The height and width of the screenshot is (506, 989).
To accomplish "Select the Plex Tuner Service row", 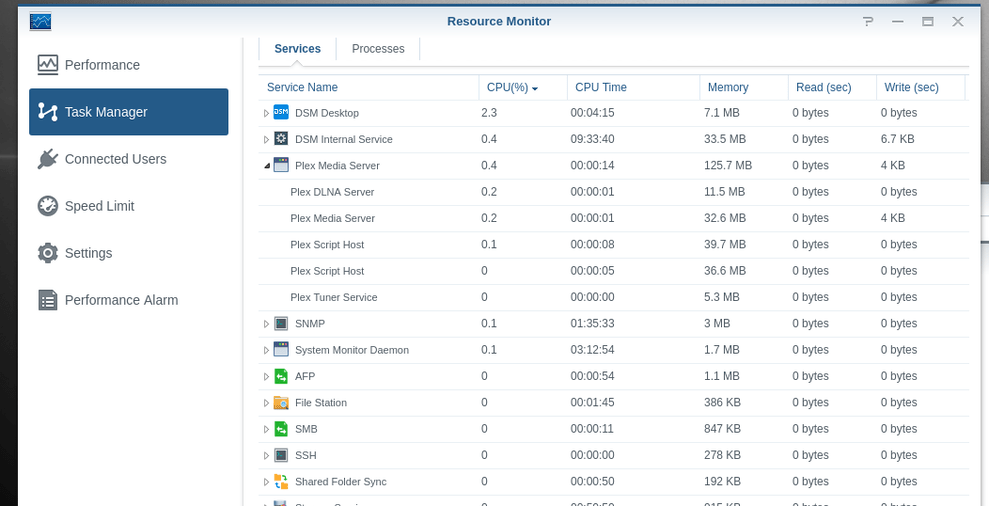I will pyautogui.click(x=614, y=297).
